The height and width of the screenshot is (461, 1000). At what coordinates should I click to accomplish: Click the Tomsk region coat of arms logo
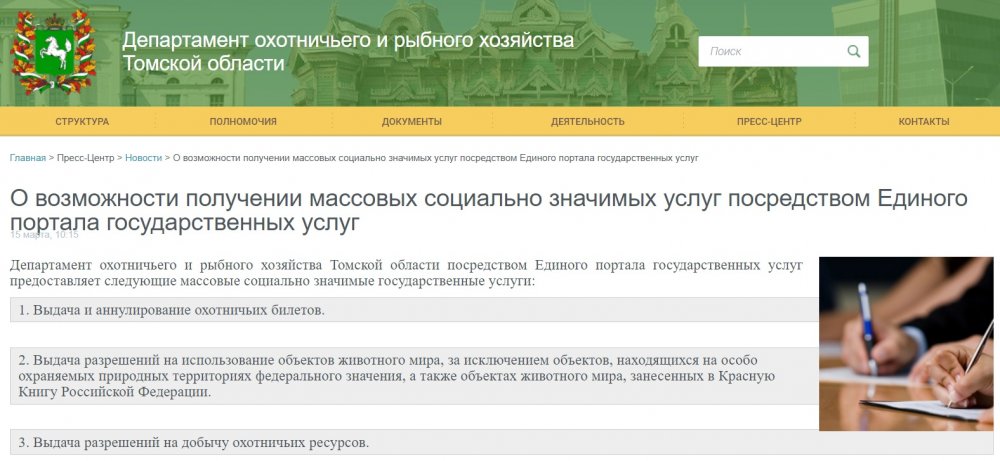point(53,52)
